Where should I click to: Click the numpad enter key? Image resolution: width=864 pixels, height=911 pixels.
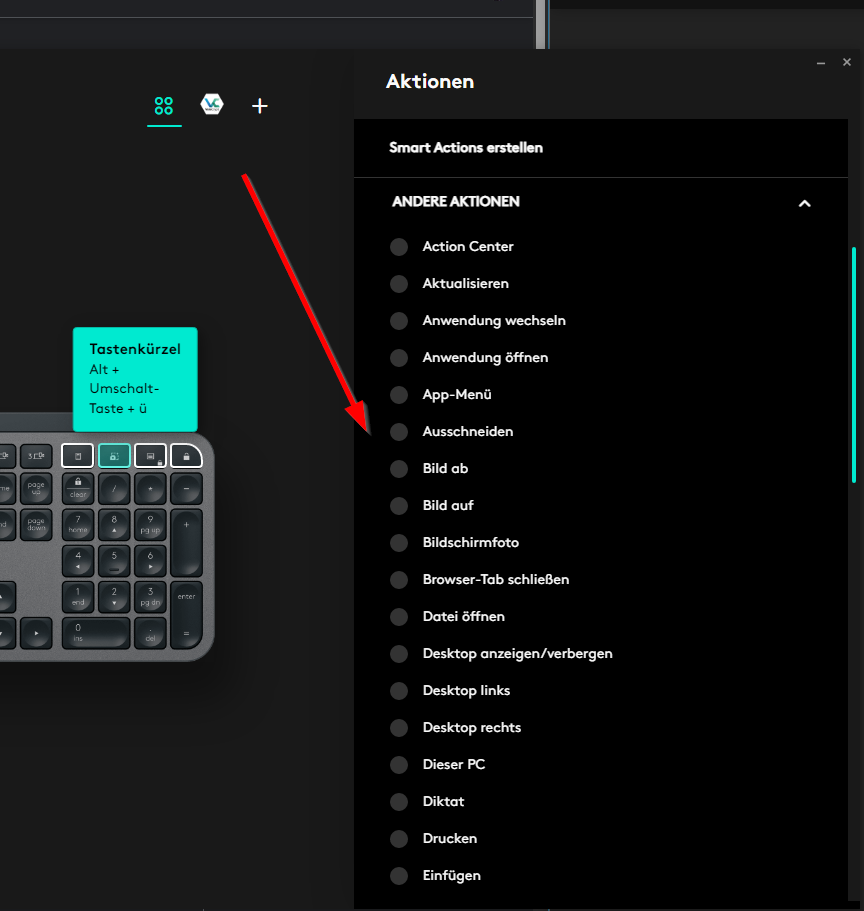(x=187, y=615)
